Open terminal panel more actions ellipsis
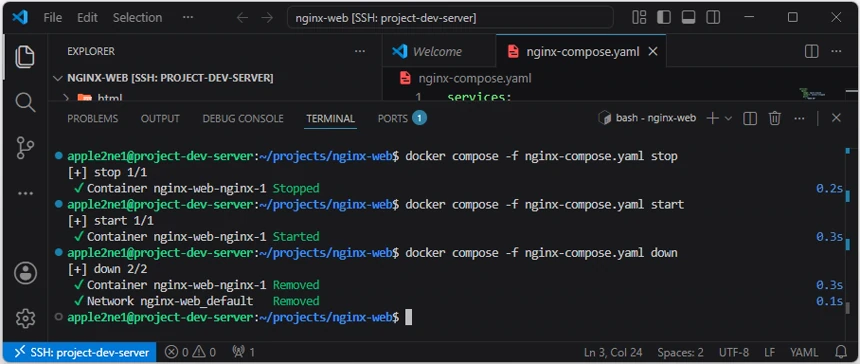Image resolution: width=860 pixels, height=364 pixels. click(799, 118)
